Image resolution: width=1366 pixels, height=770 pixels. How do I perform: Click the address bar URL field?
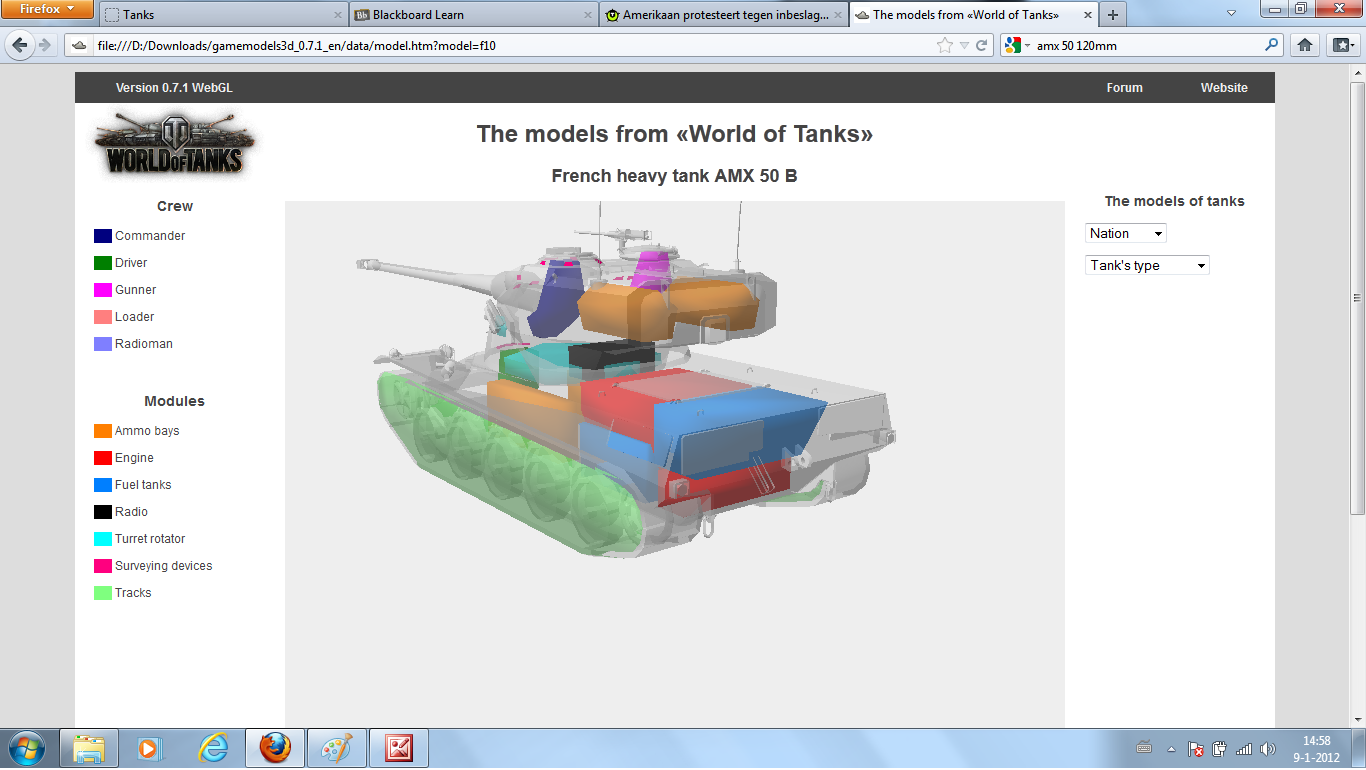(x=500, y=45)
